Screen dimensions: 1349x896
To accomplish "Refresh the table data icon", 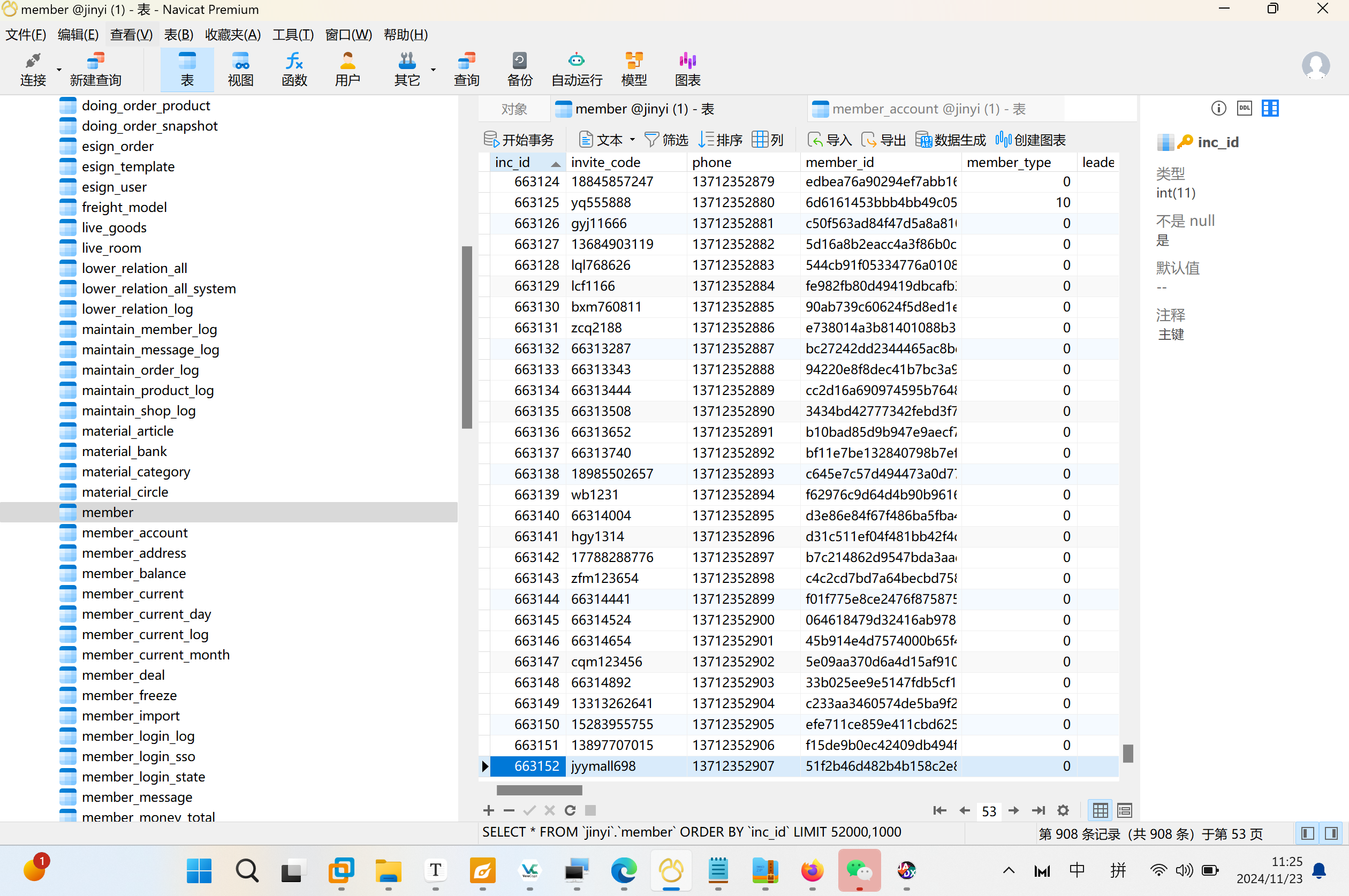I will pyautogui.click(x=570, y=810).
